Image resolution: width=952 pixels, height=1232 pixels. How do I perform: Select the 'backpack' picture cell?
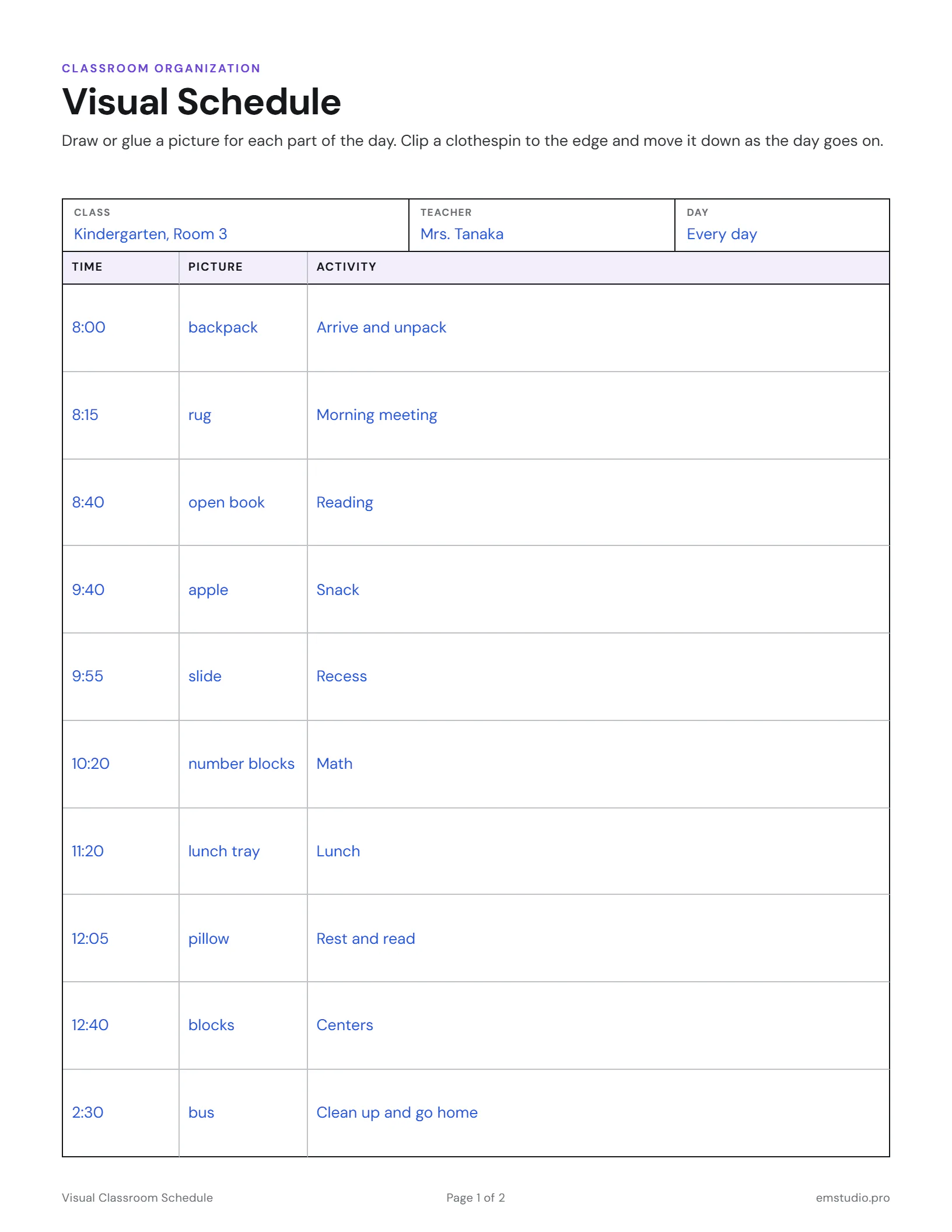click(243, 328)
